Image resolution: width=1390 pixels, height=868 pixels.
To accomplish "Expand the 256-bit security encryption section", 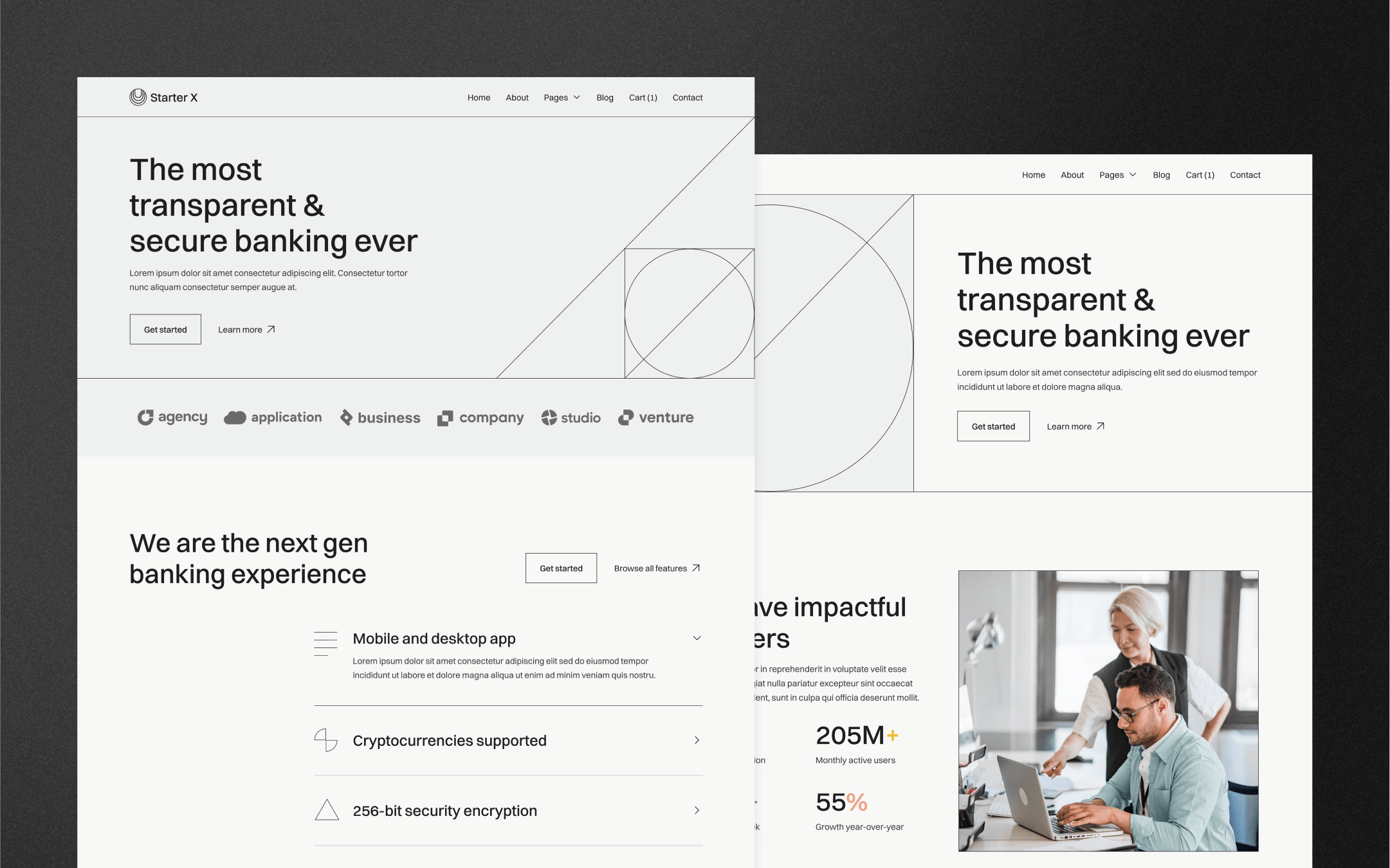I will click(699, 810).
